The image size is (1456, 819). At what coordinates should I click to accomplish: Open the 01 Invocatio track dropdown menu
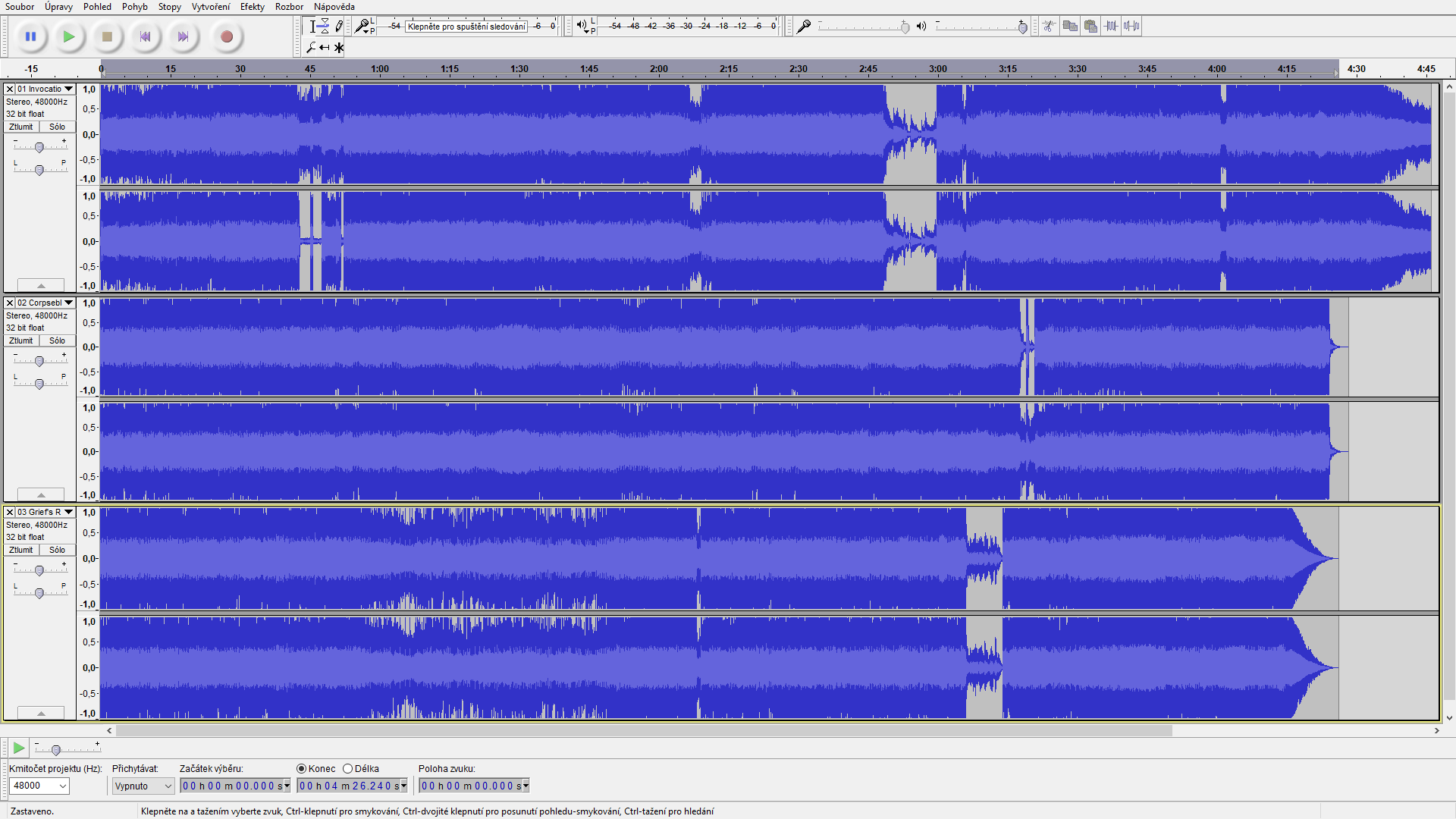coord(68,89)
